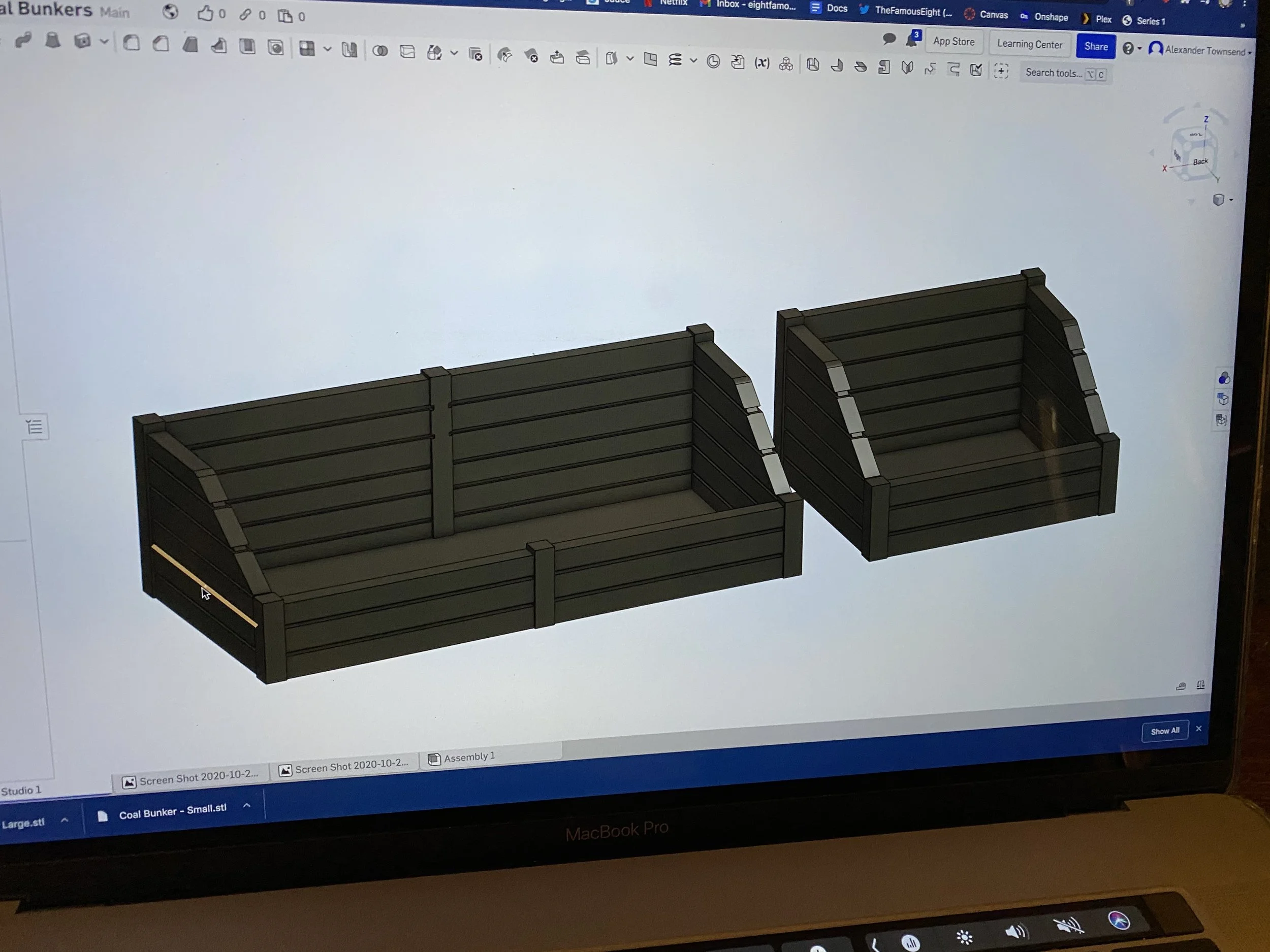Select the Delete part tool

(475, 54)
